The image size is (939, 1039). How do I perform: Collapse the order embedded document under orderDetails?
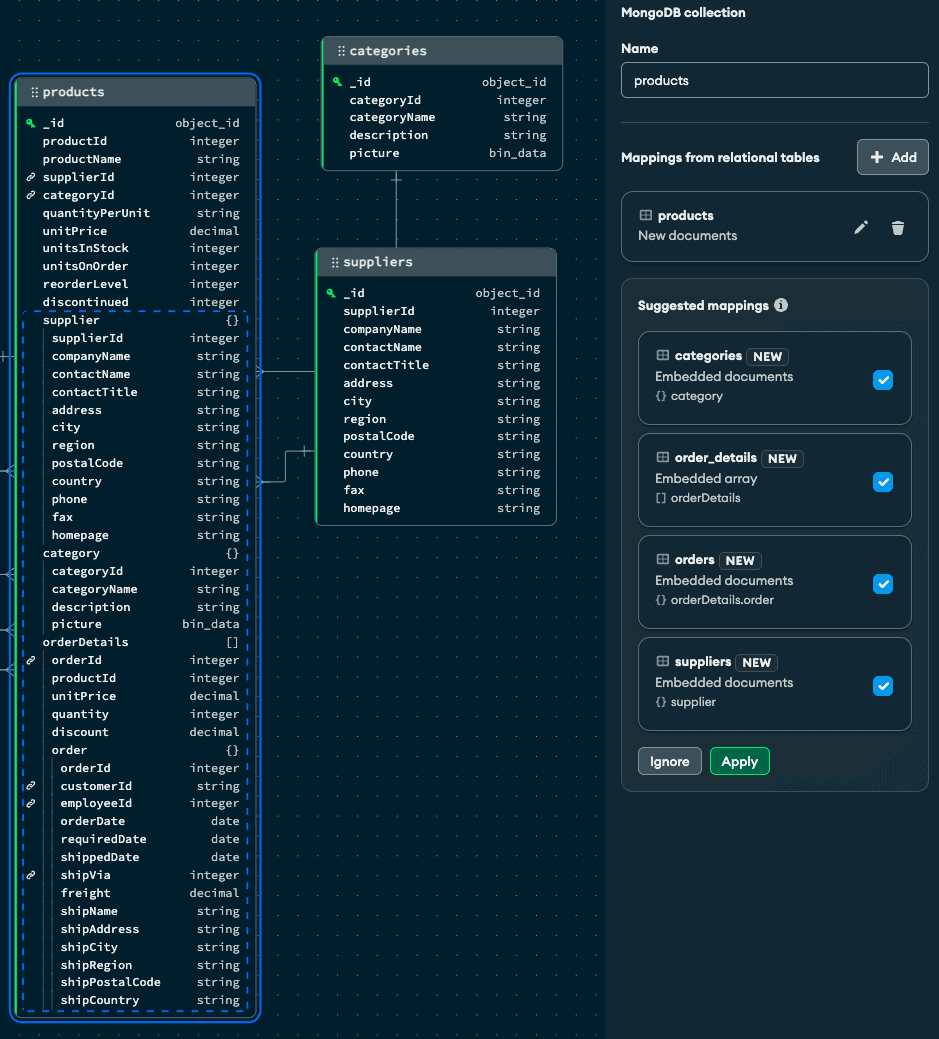230,750
